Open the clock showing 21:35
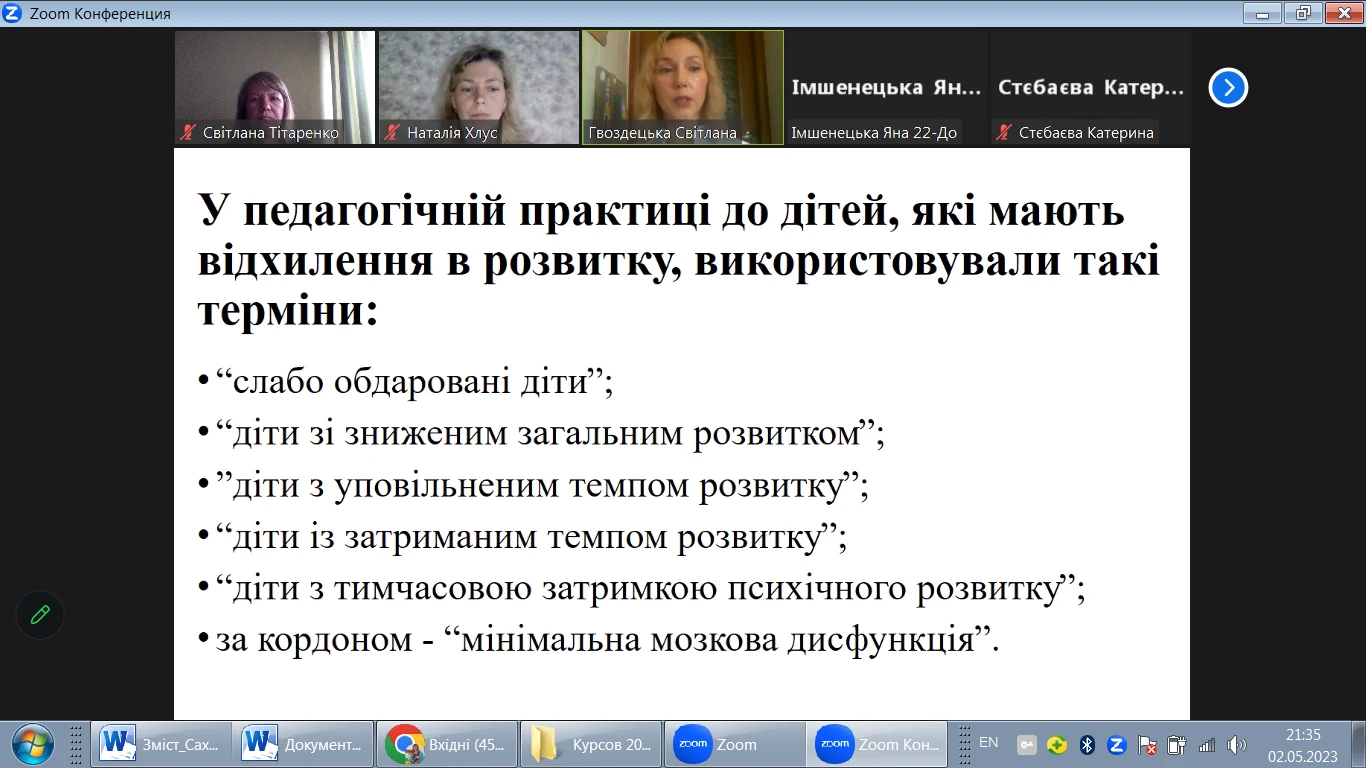Image resolution: width=1366 pixels, height=768 pixels. click(x=1303, y=745)
